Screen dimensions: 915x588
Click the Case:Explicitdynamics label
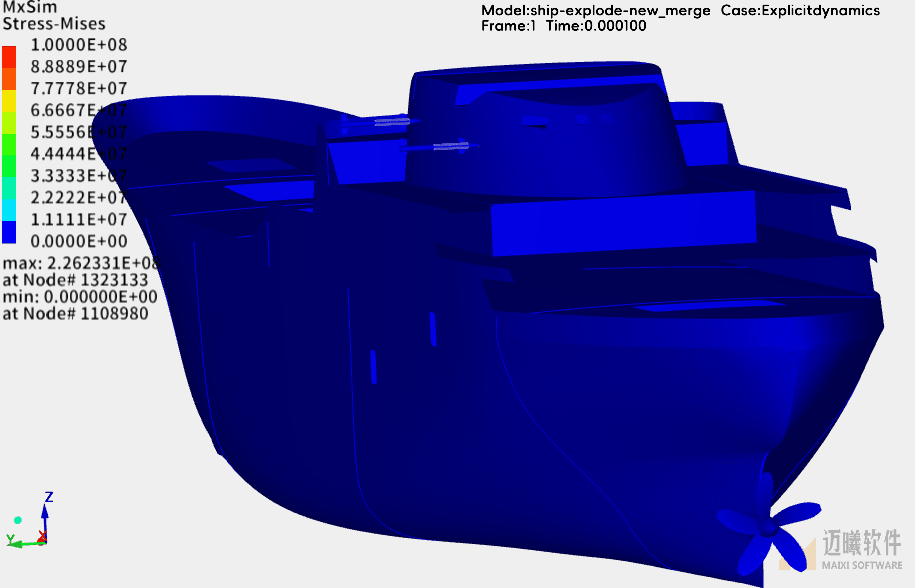[800, 10]
